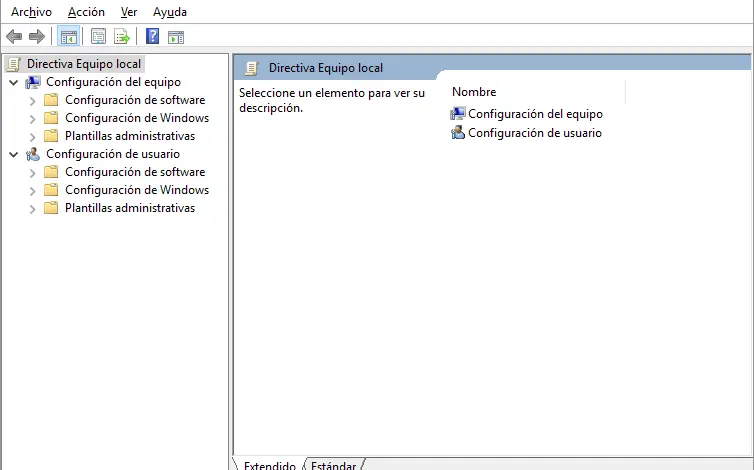The image size is (754, 470).
Task: Click folder icon of Plantillas administrativas under equipo
Action: click(51, 136)
